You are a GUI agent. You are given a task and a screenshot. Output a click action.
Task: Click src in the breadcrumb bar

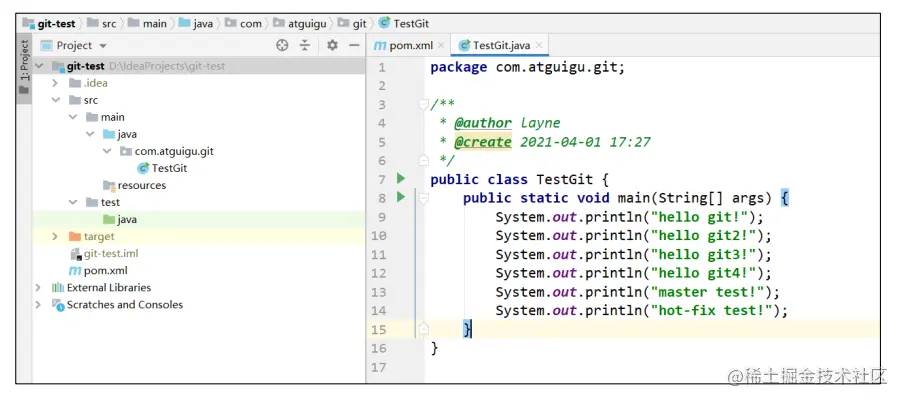(109, 24)
